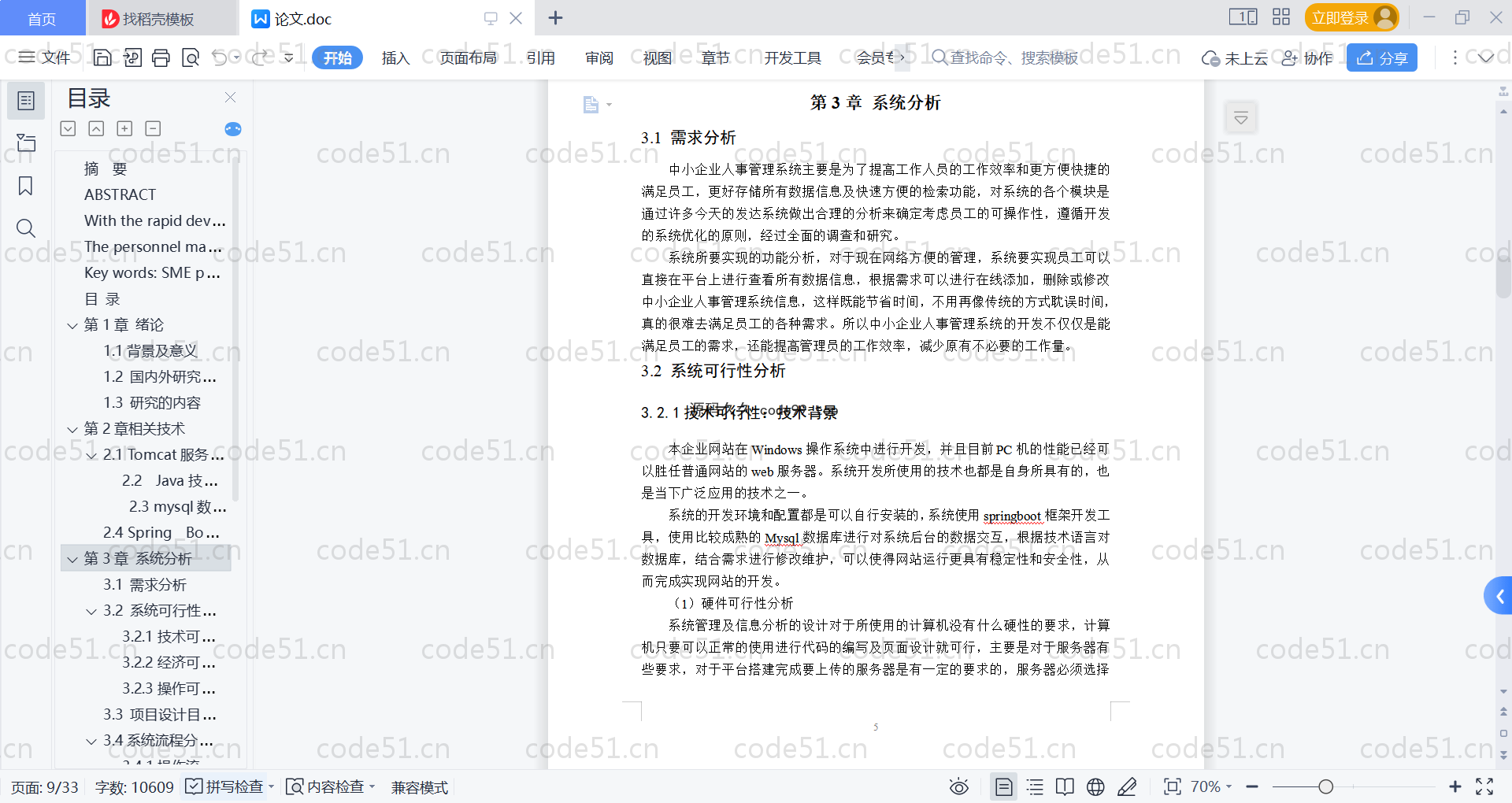Image resolution: width=1512 pixels, height=803 pixels.
Task: Jump to 3.1 需求分析 in outline
Action: (x=145, y=584)
